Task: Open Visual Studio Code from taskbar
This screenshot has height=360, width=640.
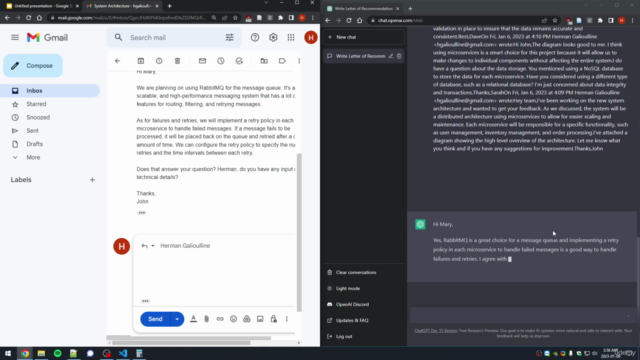Action: [x=123, y=353]
